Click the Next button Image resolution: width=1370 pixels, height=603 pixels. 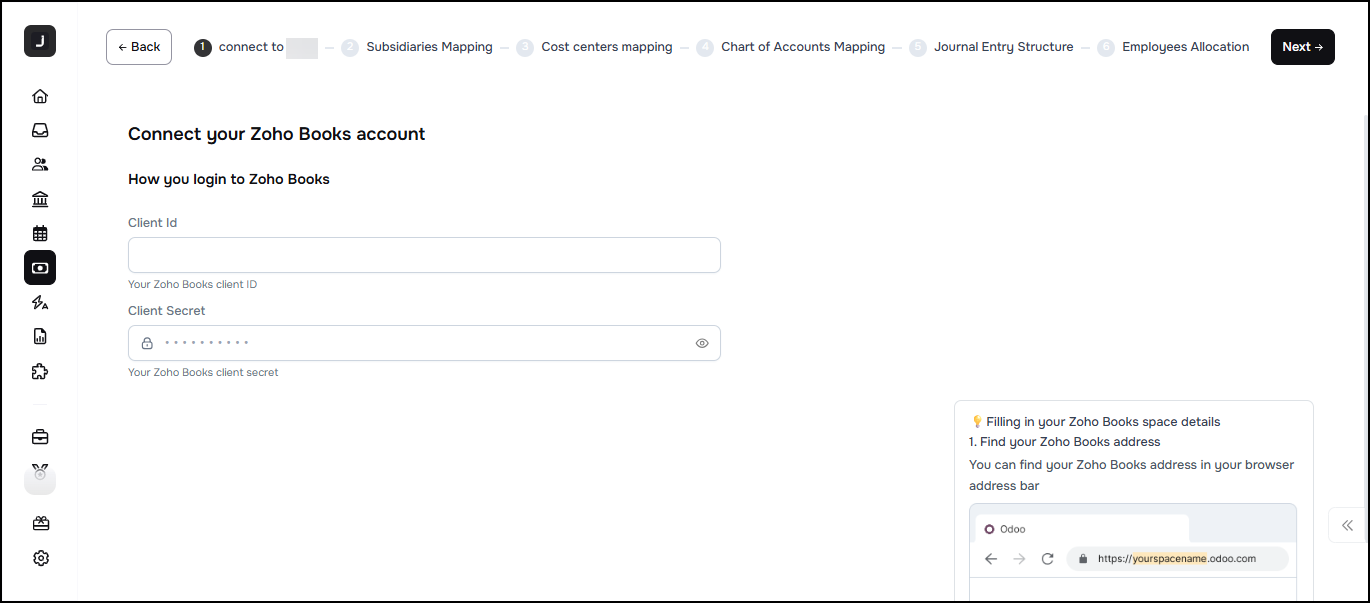[x=1302, y=47]
